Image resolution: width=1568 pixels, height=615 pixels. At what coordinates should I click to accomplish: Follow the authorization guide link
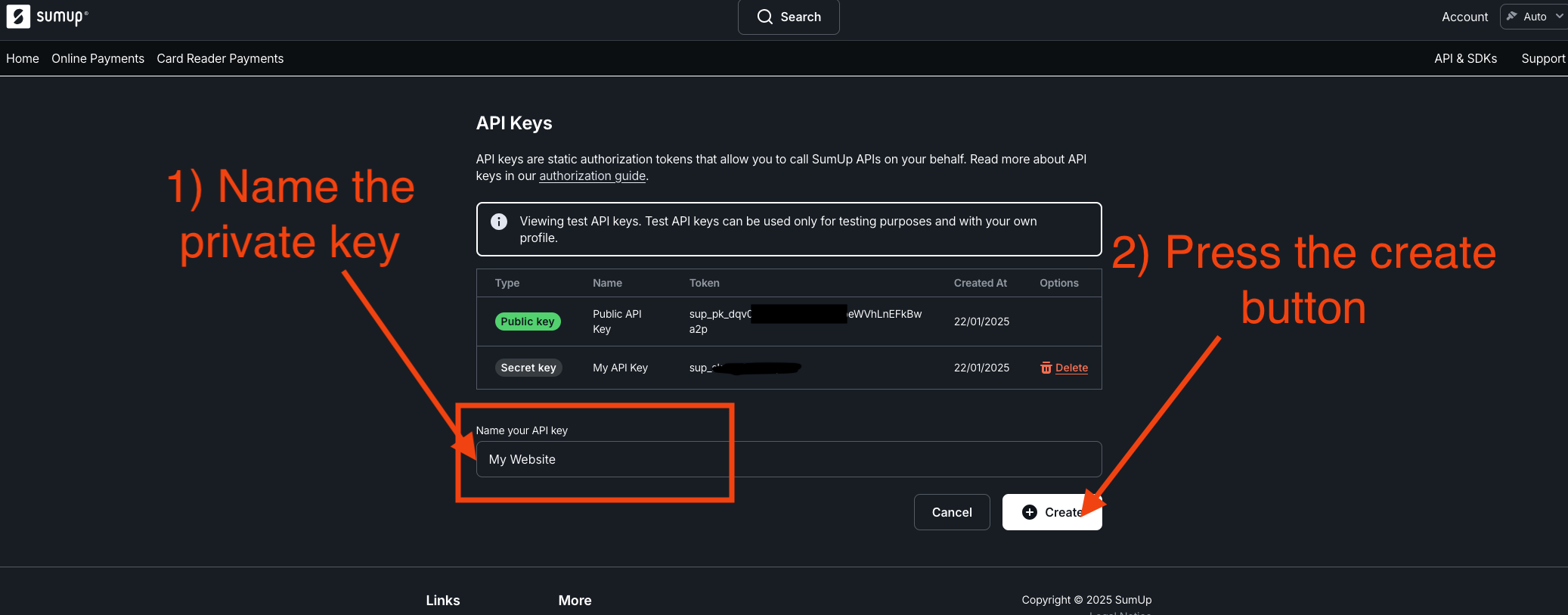[x=592, y=175]
